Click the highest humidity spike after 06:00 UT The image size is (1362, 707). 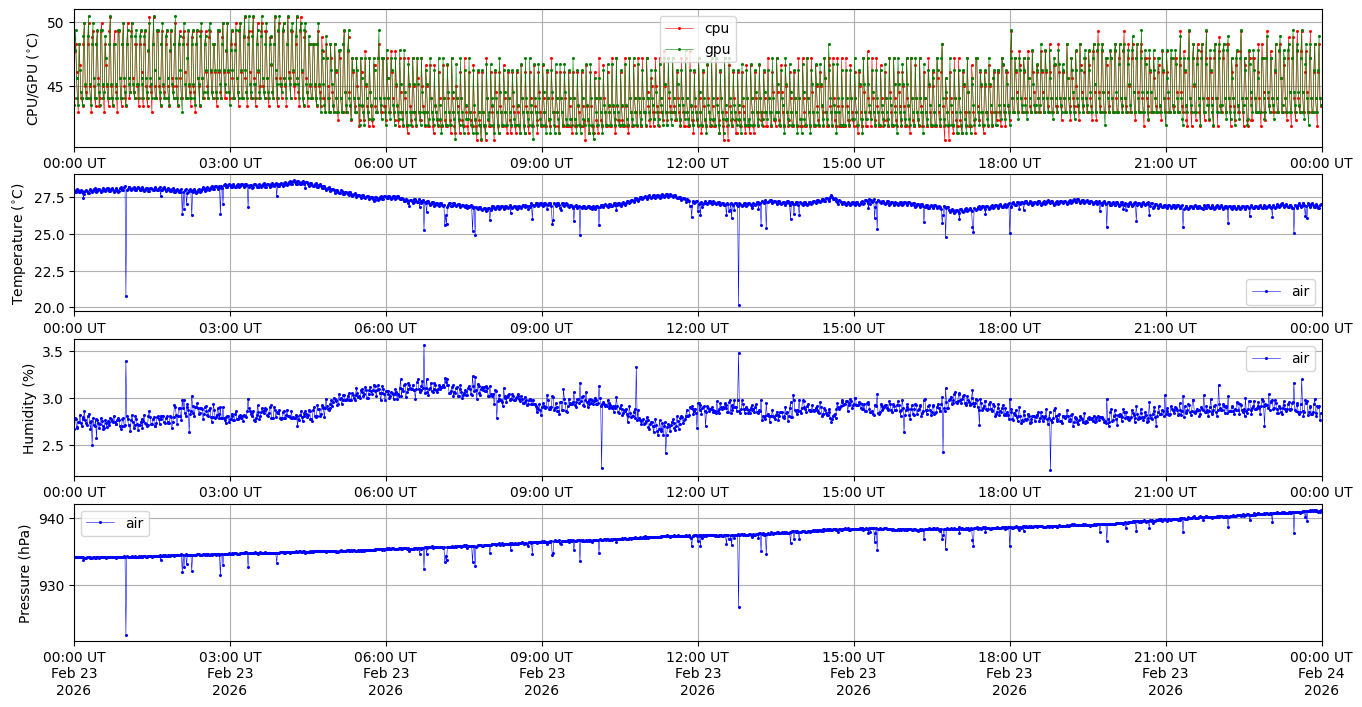(x=424, y=345)
